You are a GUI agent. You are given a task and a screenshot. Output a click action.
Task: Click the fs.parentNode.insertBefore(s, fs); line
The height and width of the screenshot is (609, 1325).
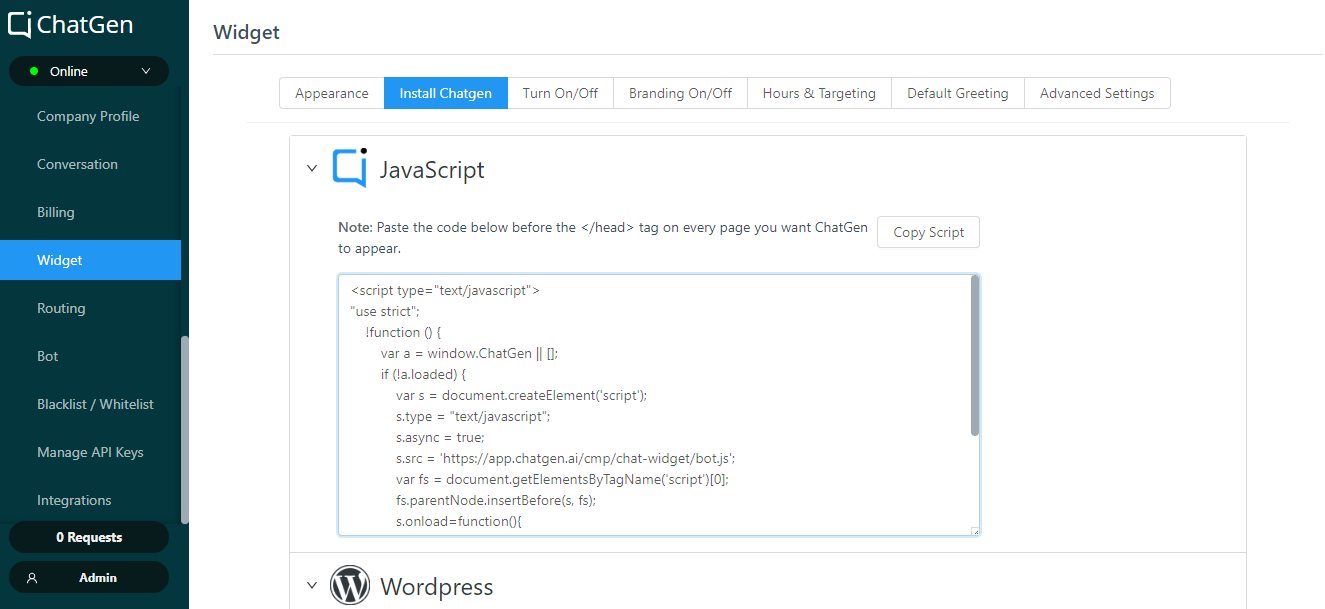(496, 500)
